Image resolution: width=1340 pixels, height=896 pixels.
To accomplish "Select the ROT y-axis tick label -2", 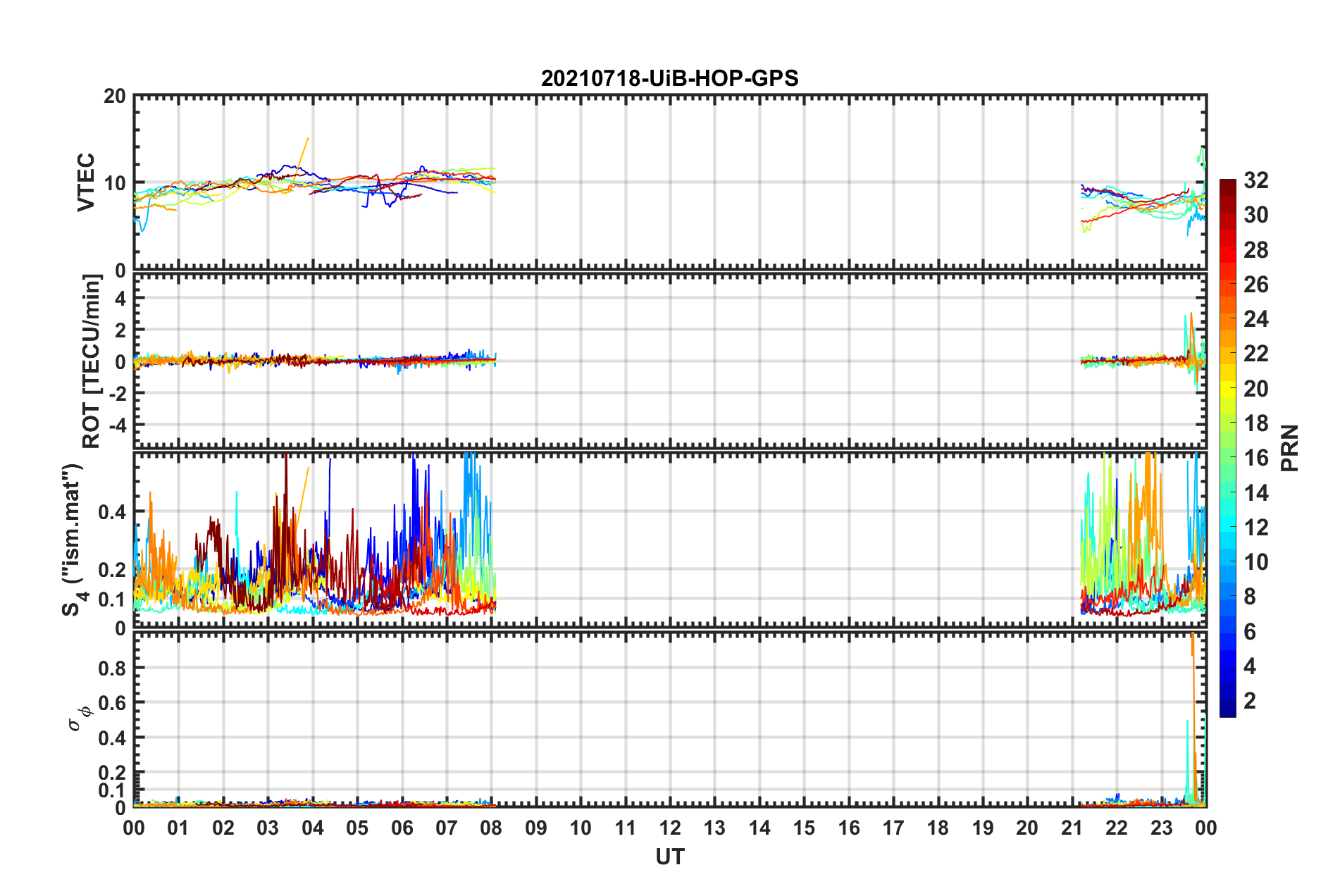I will 117,393.
